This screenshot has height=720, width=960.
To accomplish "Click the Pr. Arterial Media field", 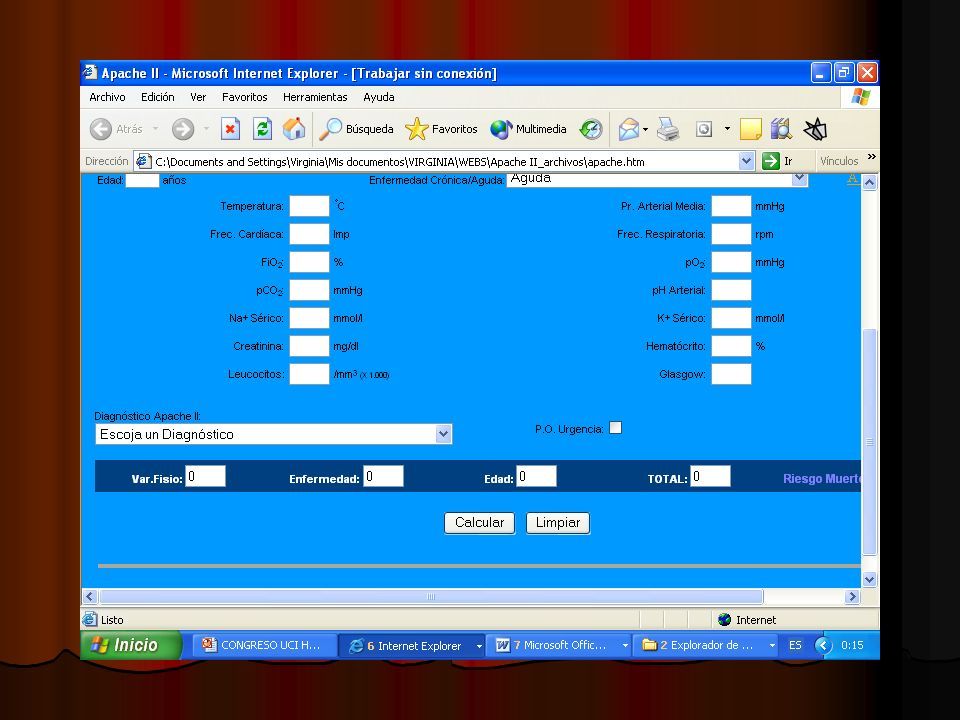I will click(731, 206).
